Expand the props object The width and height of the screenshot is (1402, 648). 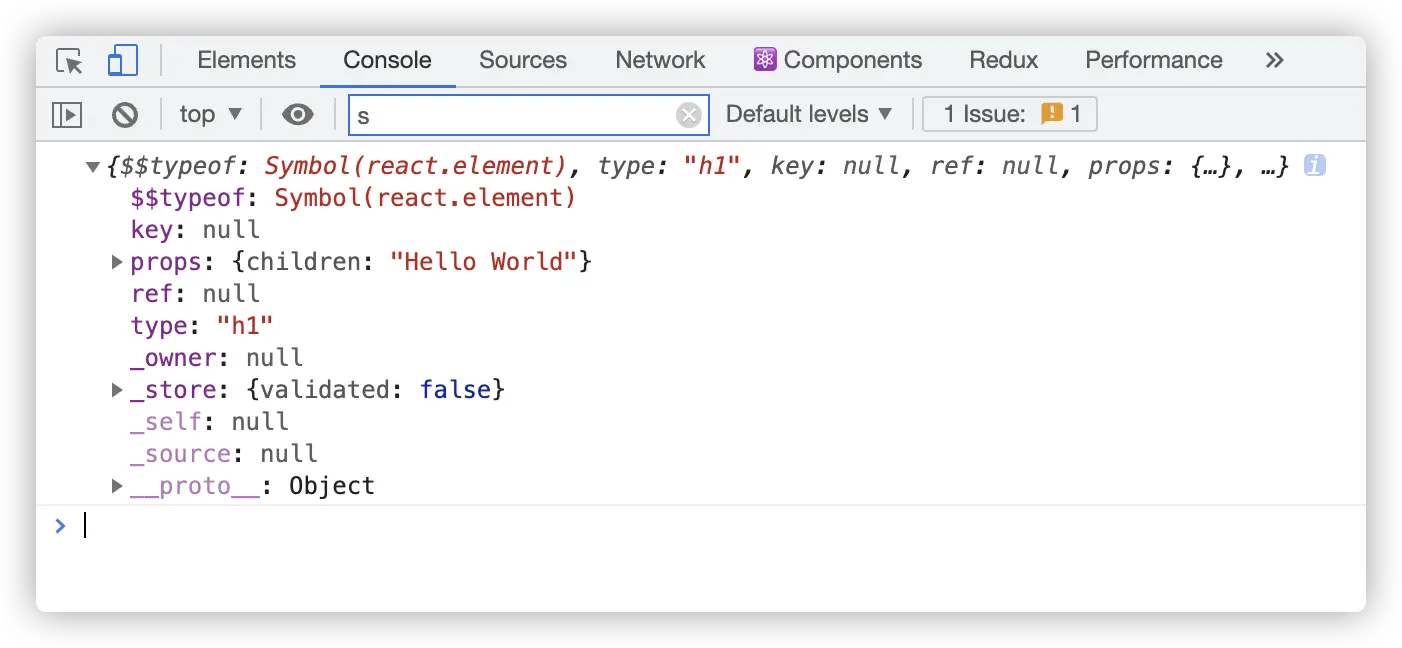117,262
